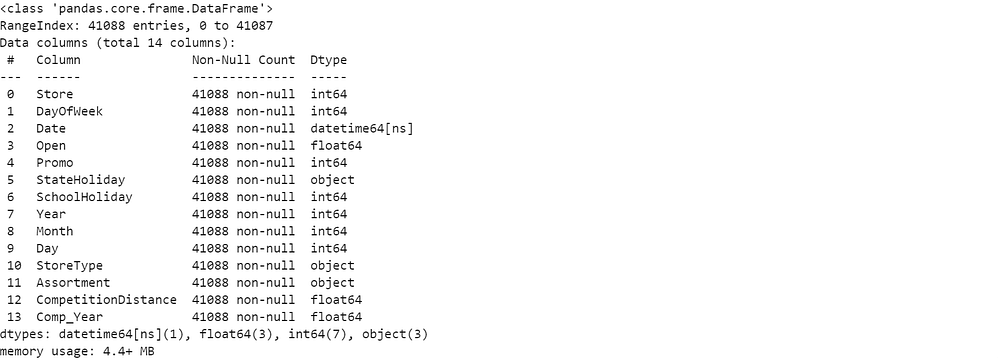The image size is (1000, 360).
Task: Click the 'datetime64[ns]' dtype of Date
Action: (362, 129)
